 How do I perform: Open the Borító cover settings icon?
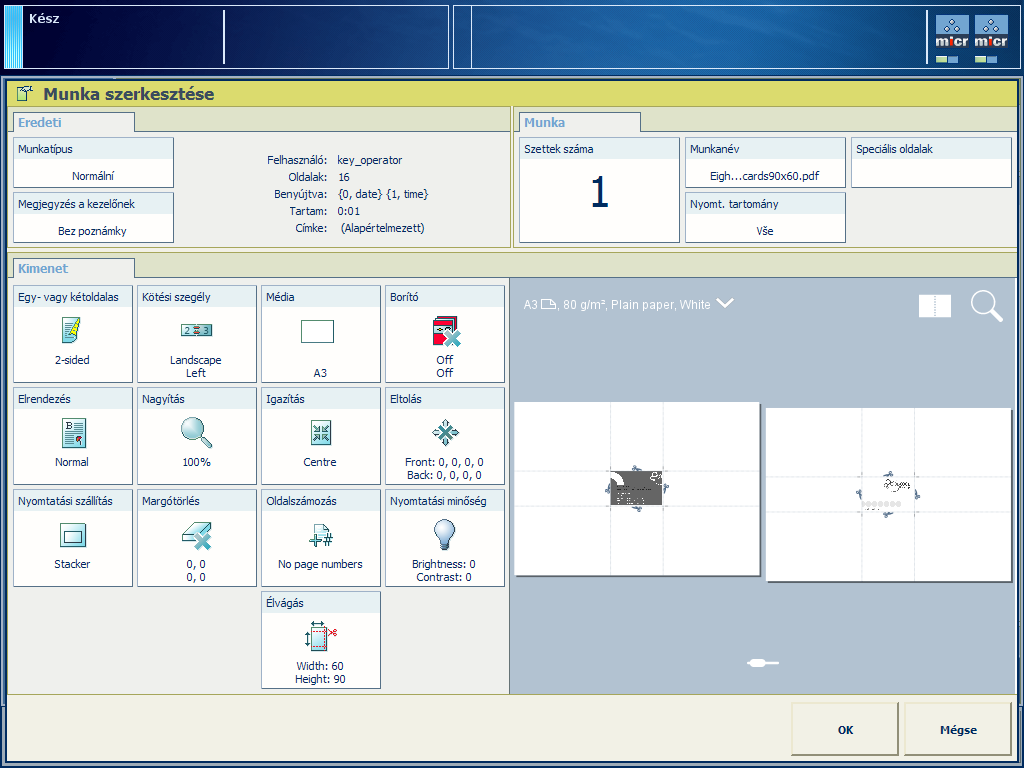pos(444,331)
